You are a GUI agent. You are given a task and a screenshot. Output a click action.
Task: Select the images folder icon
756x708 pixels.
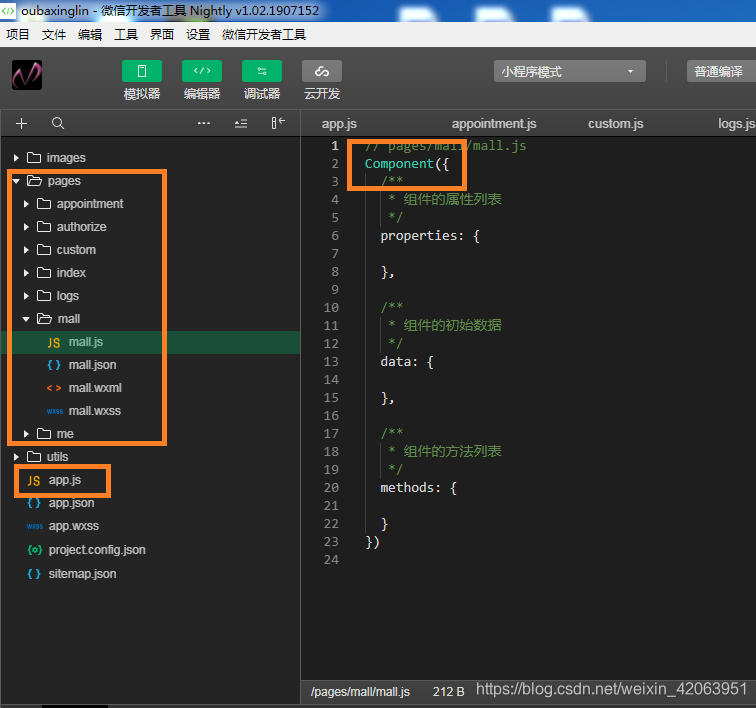[x=34, y=157]
